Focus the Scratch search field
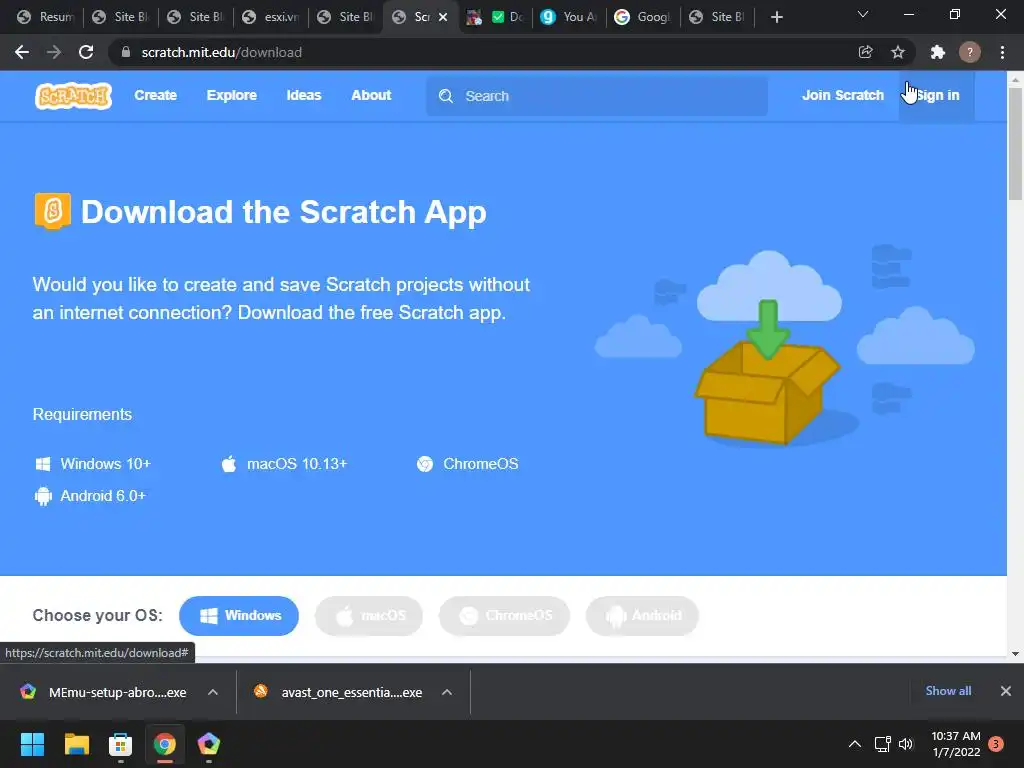 (597, 96)
